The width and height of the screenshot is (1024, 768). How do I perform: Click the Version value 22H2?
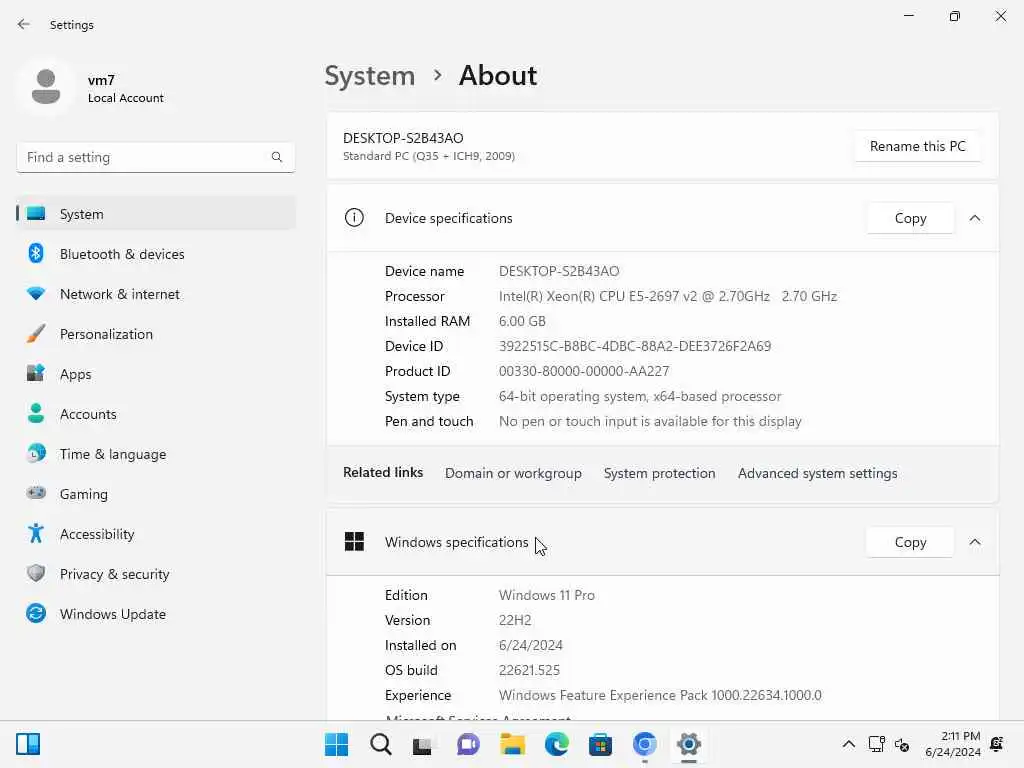click(515, 620)
